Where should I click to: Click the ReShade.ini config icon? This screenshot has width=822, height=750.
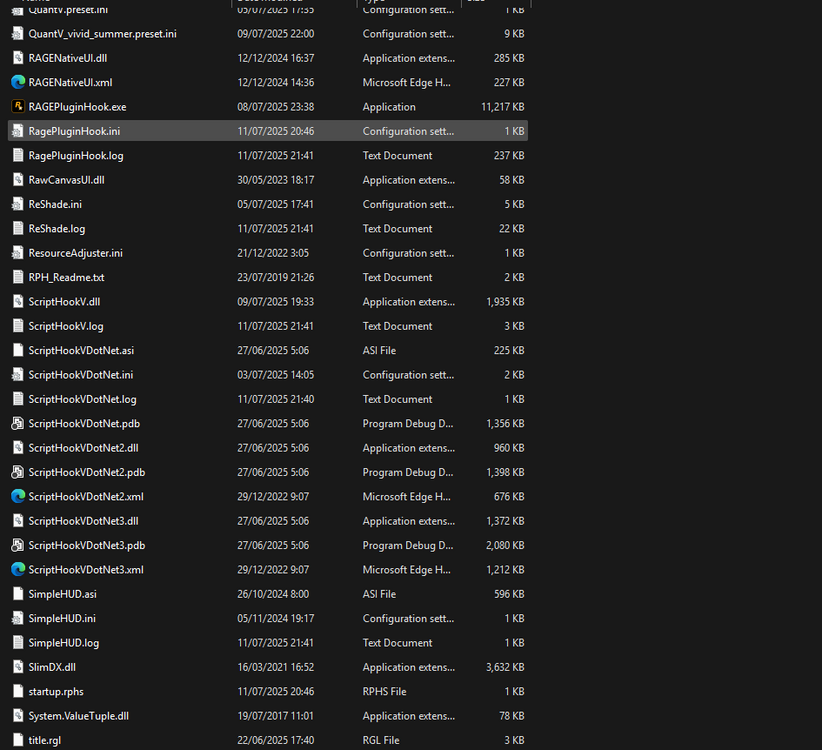(18, 204)
